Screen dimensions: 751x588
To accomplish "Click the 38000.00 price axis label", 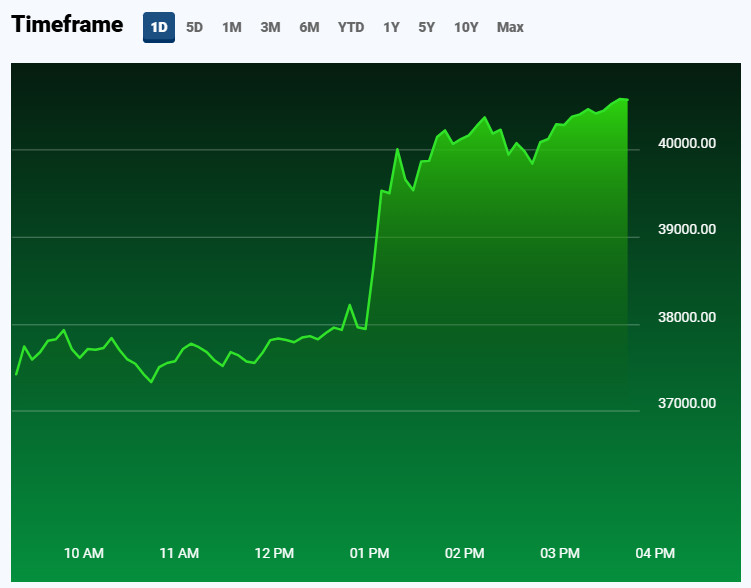I will 687,317.
